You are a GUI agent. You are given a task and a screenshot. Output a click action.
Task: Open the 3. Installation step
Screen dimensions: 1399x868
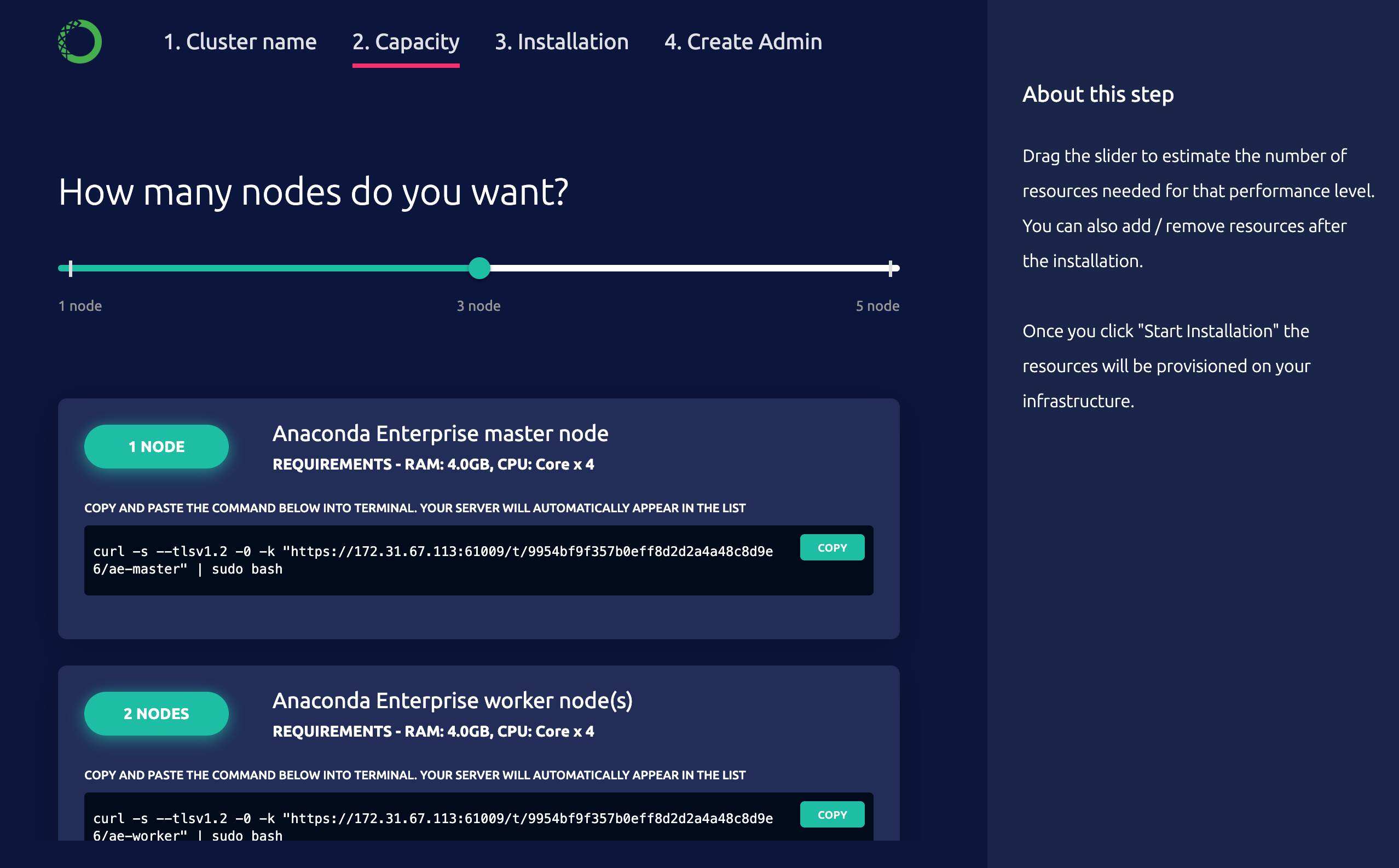[562, 42]
